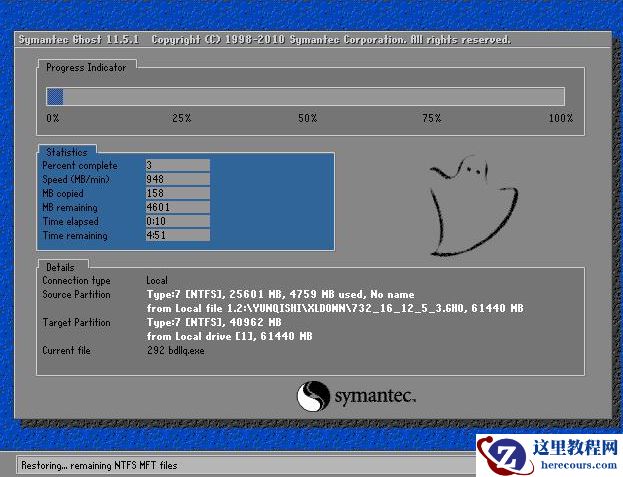Image resolution: width=623 pixels, height=477 pixels.
Task: Click the filled blue progress bar segment
Action: 55,97
